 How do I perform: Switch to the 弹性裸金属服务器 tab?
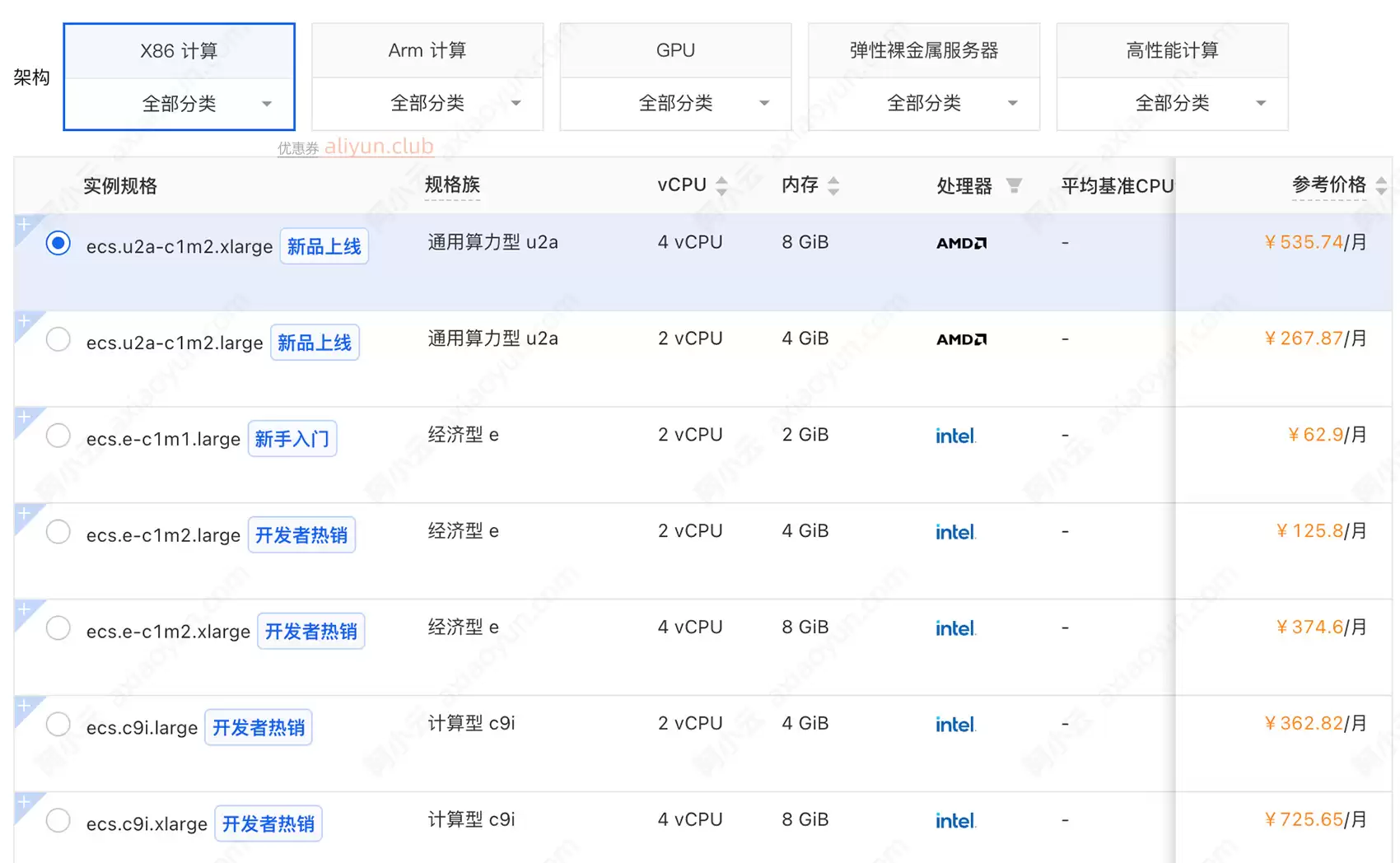924,50
